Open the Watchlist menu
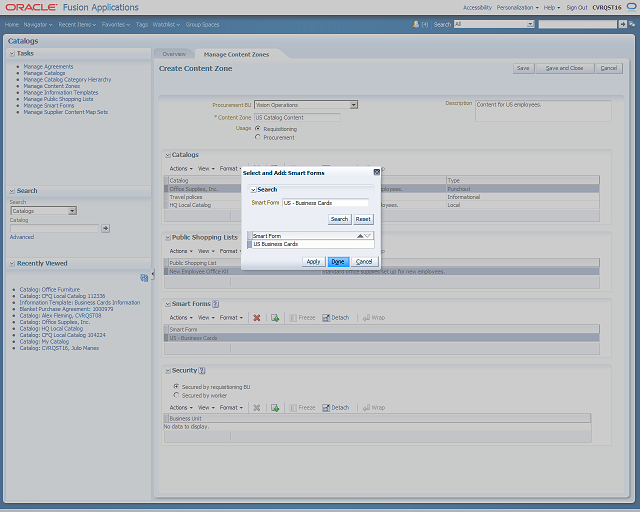Image resolution: width=640 pixels, height=512 pixels. [166, 24]
